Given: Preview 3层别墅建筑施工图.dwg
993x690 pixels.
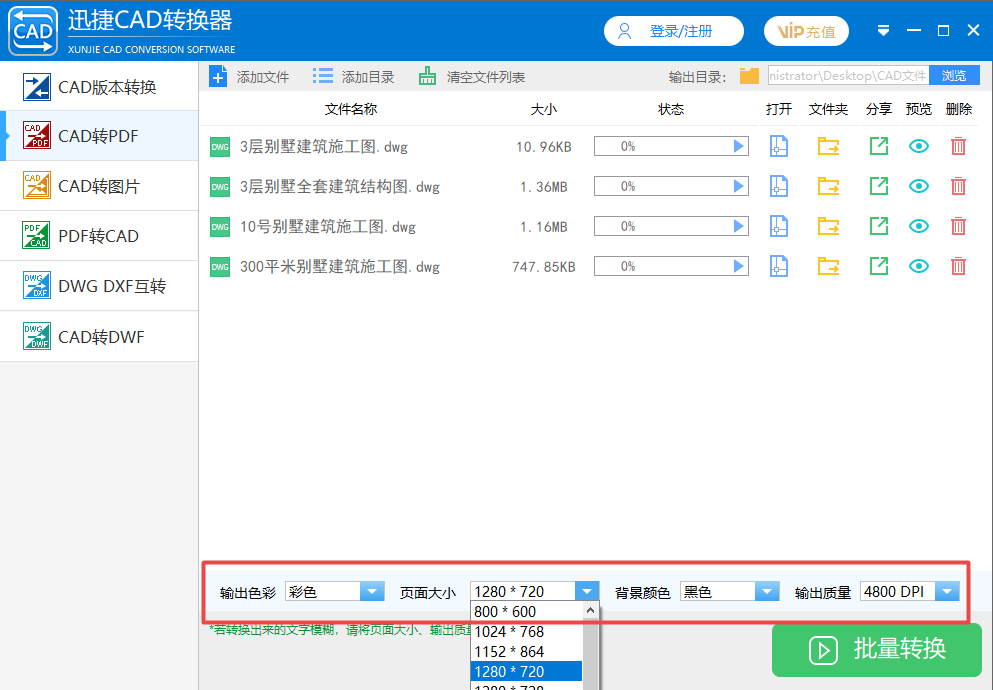Looking at the screenshot, I should click(x=918, y=146).
